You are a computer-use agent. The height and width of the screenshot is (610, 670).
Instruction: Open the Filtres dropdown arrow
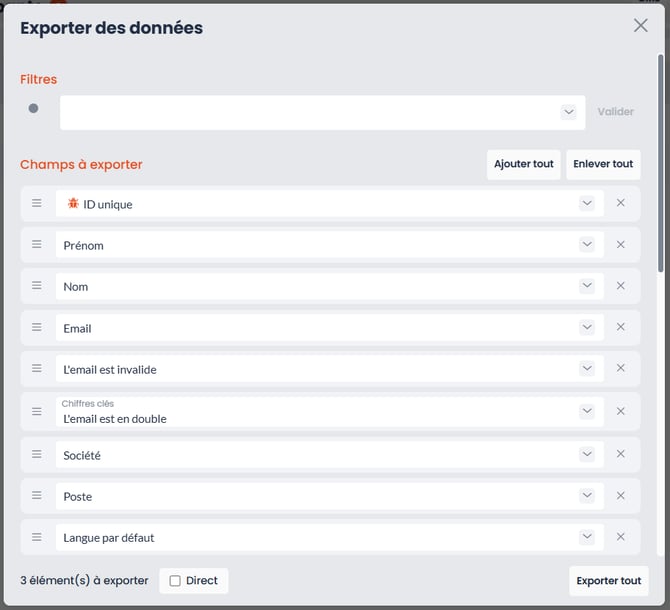tap(569, 112)
